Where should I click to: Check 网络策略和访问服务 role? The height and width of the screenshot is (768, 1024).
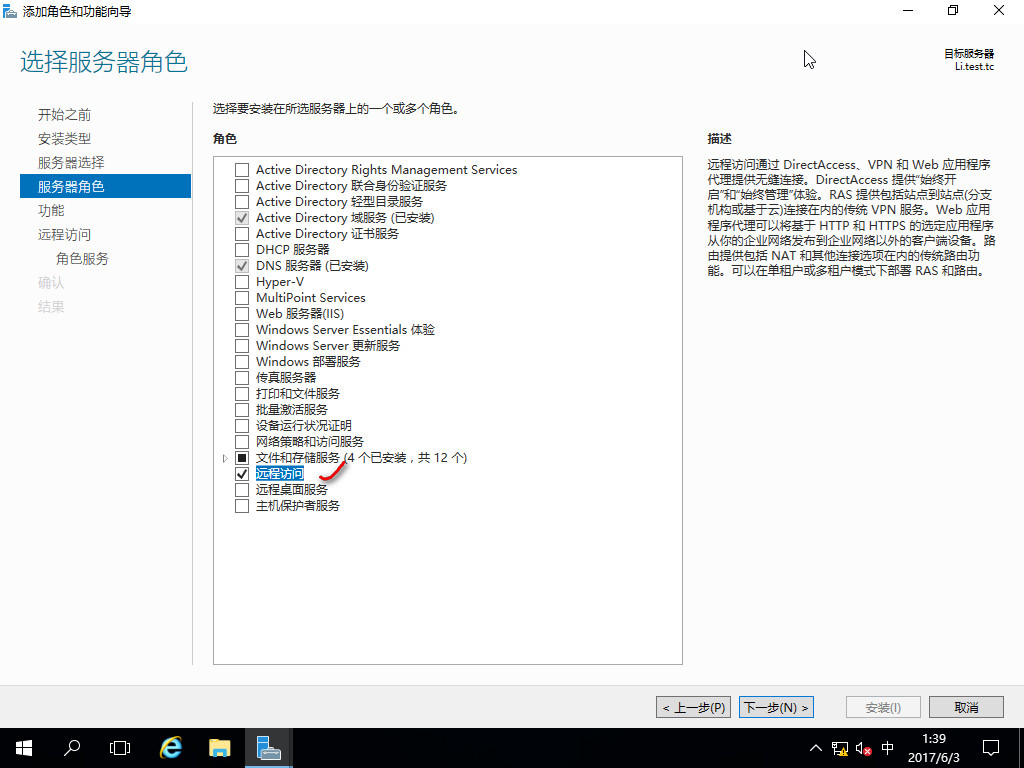[242, 442]
